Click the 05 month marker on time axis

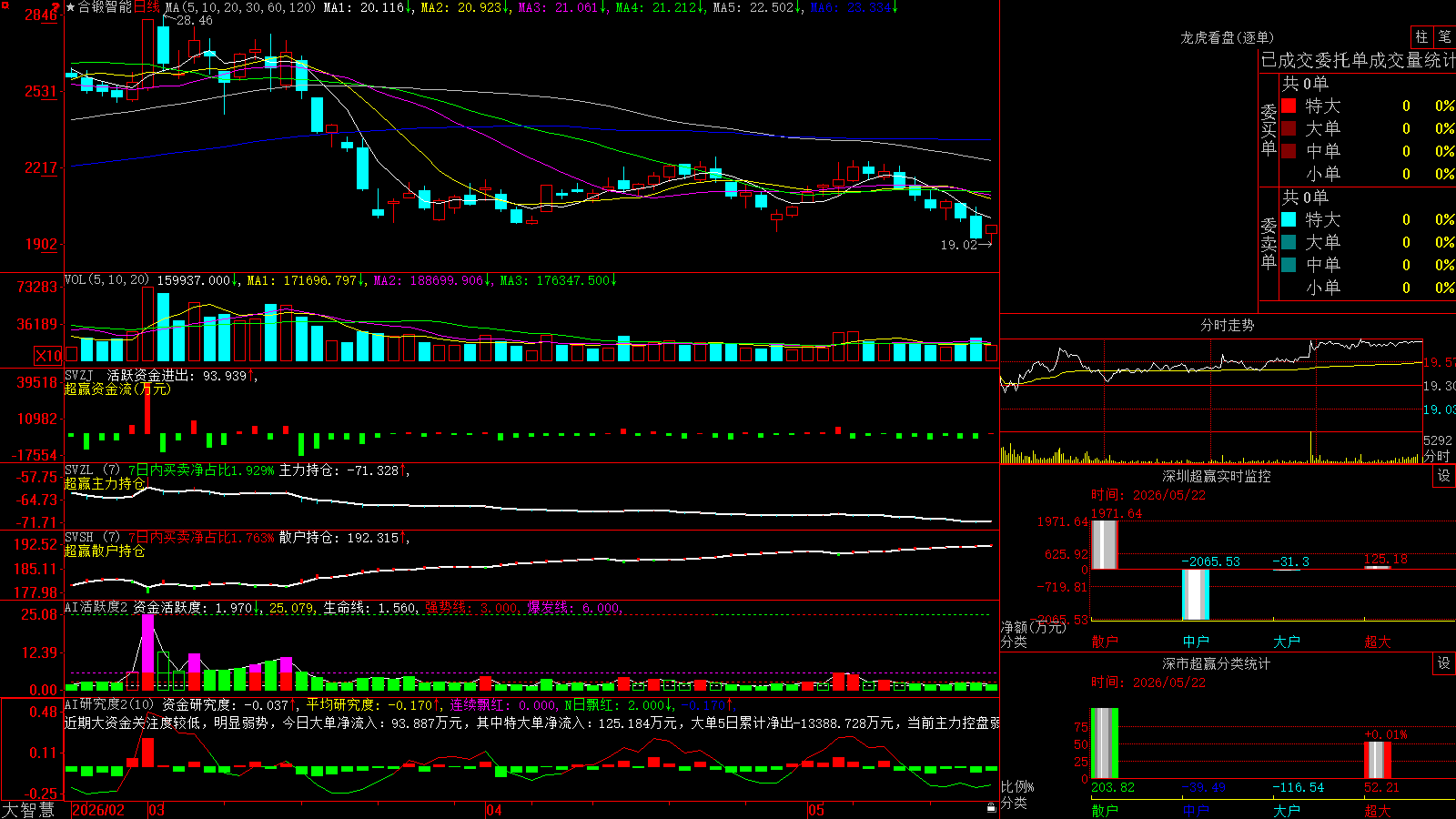pos(816,810)
